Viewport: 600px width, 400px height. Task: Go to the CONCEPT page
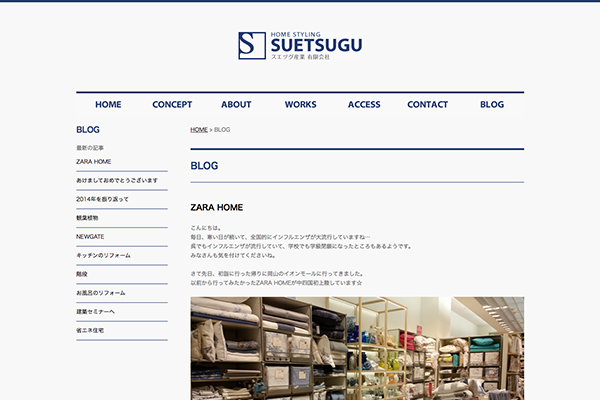172,104
